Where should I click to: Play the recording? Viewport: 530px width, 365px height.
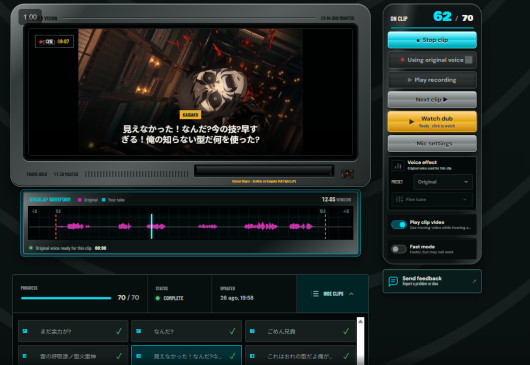[x=432, y=80]
